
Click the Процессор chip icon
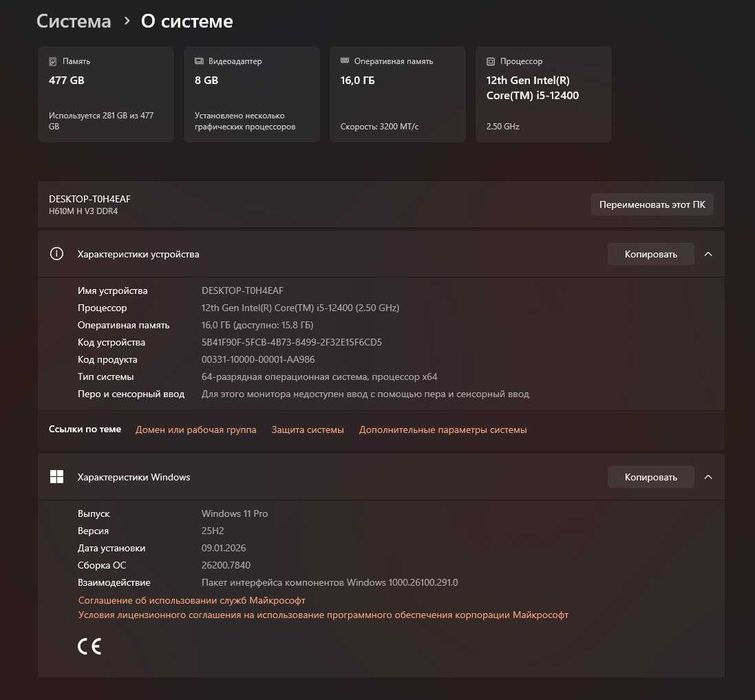491,61
